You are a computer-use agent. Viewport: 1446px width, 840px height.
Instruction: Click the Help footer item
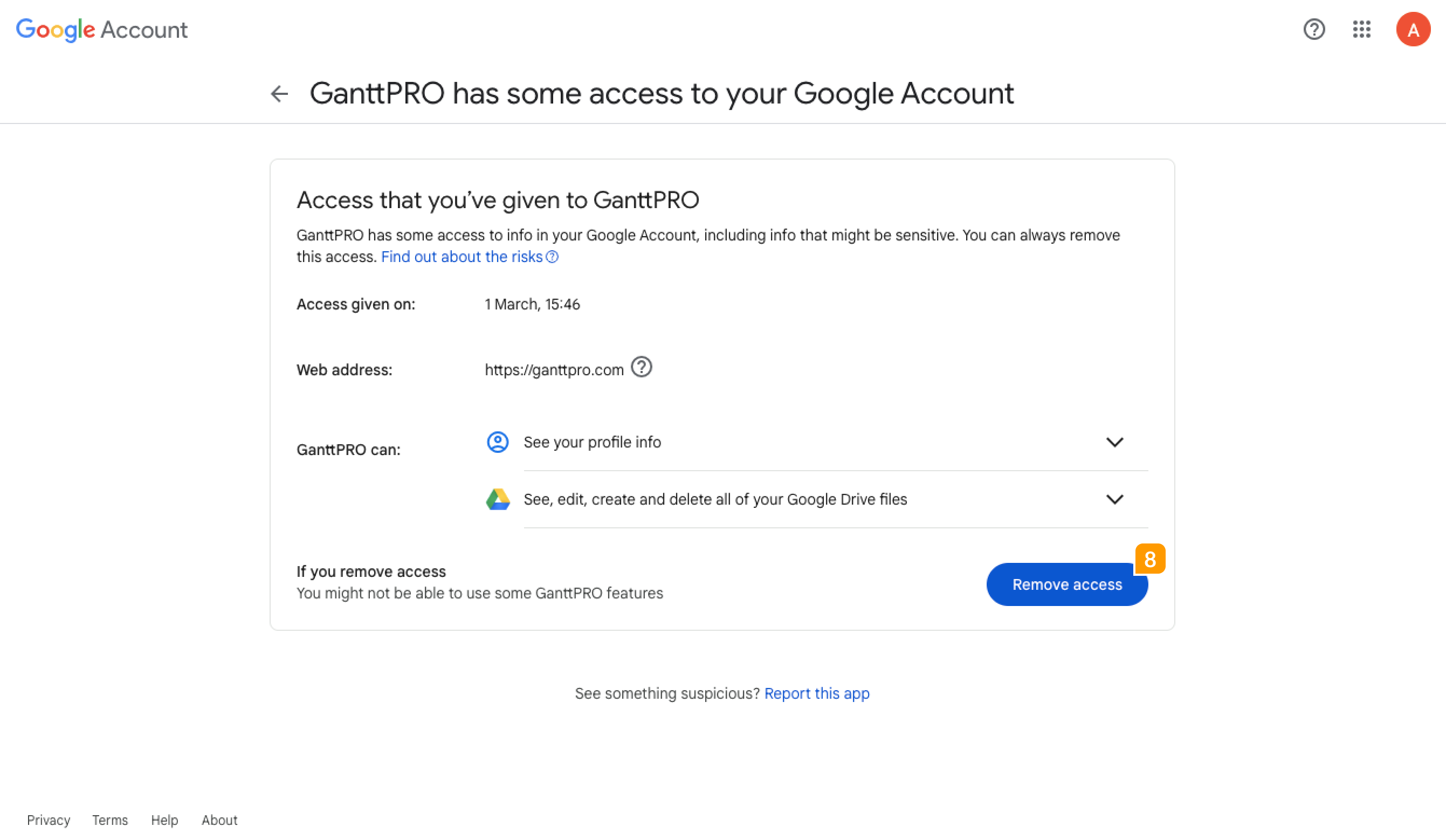pyautogui.click(x=164, y=820)
